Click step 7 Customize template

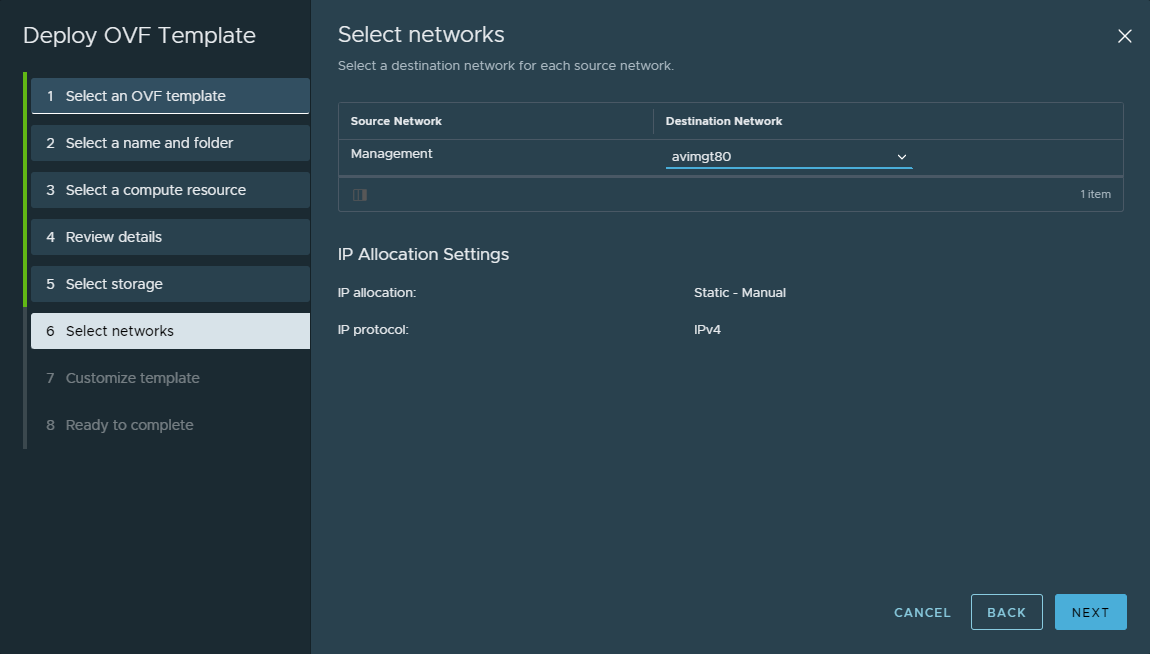coord(133,378)
